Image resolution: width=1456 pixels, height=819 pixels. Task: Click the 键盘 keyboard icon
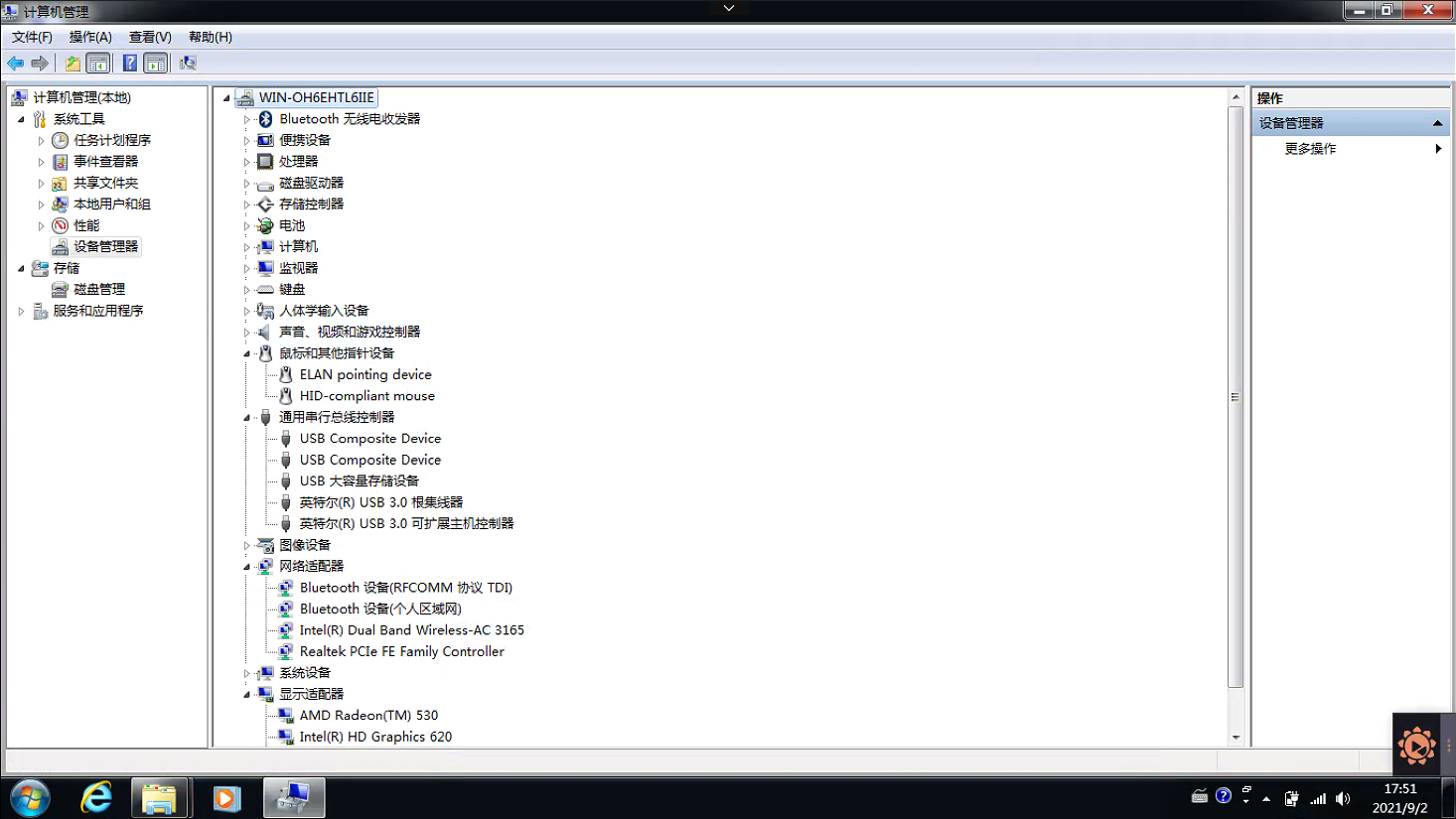[x=265, y=290]
